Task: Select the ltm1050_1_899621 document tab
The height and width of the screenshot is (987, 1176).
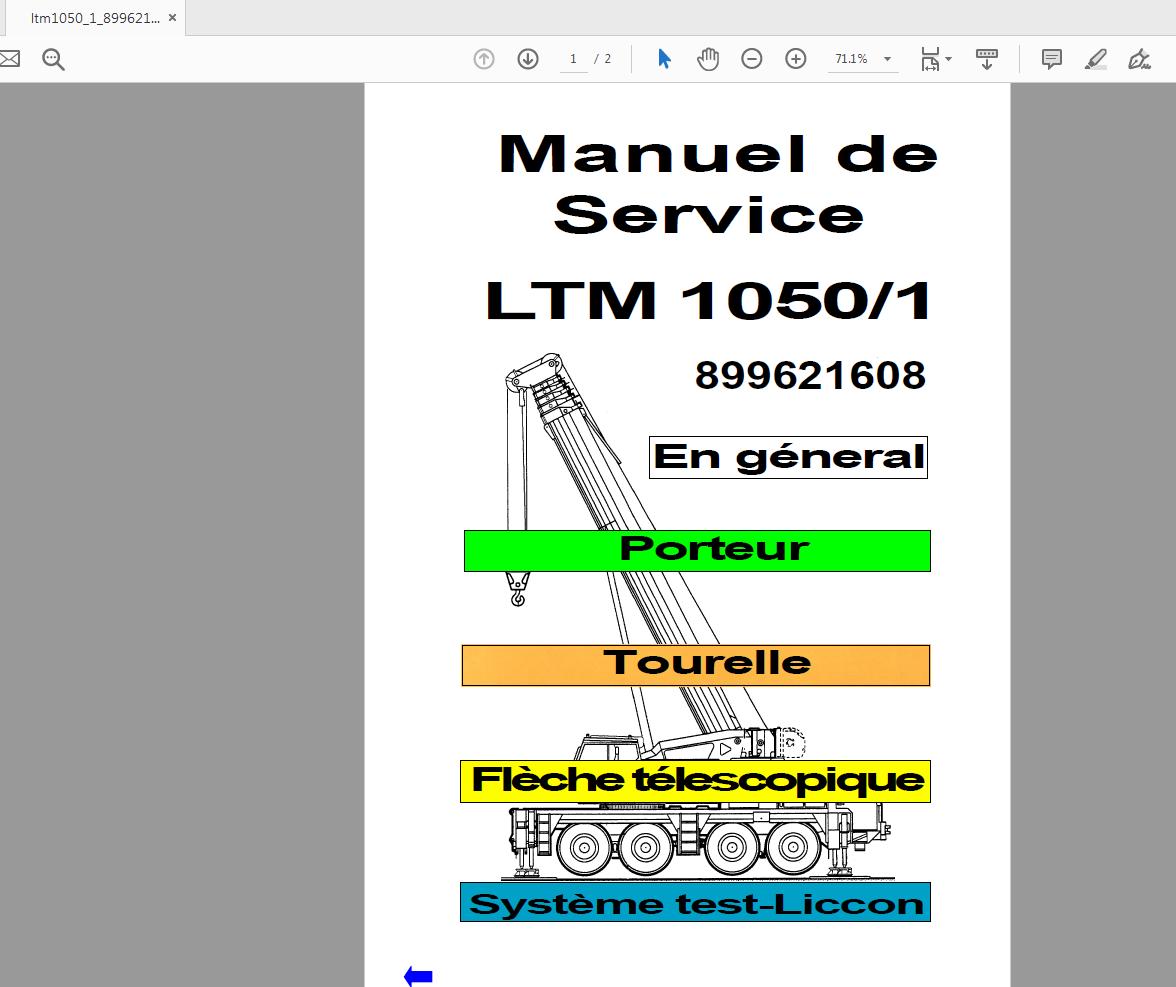Action: coord(95,18)
